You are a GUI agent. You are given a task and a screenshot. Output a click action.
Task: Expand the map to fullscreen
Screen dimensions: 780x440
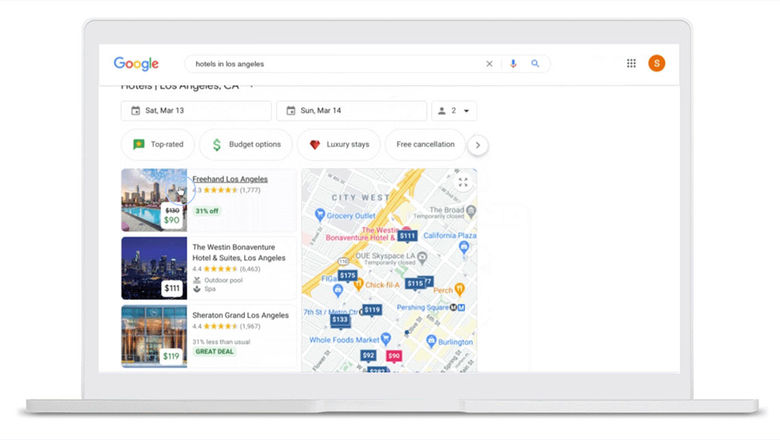pos(463,182)
